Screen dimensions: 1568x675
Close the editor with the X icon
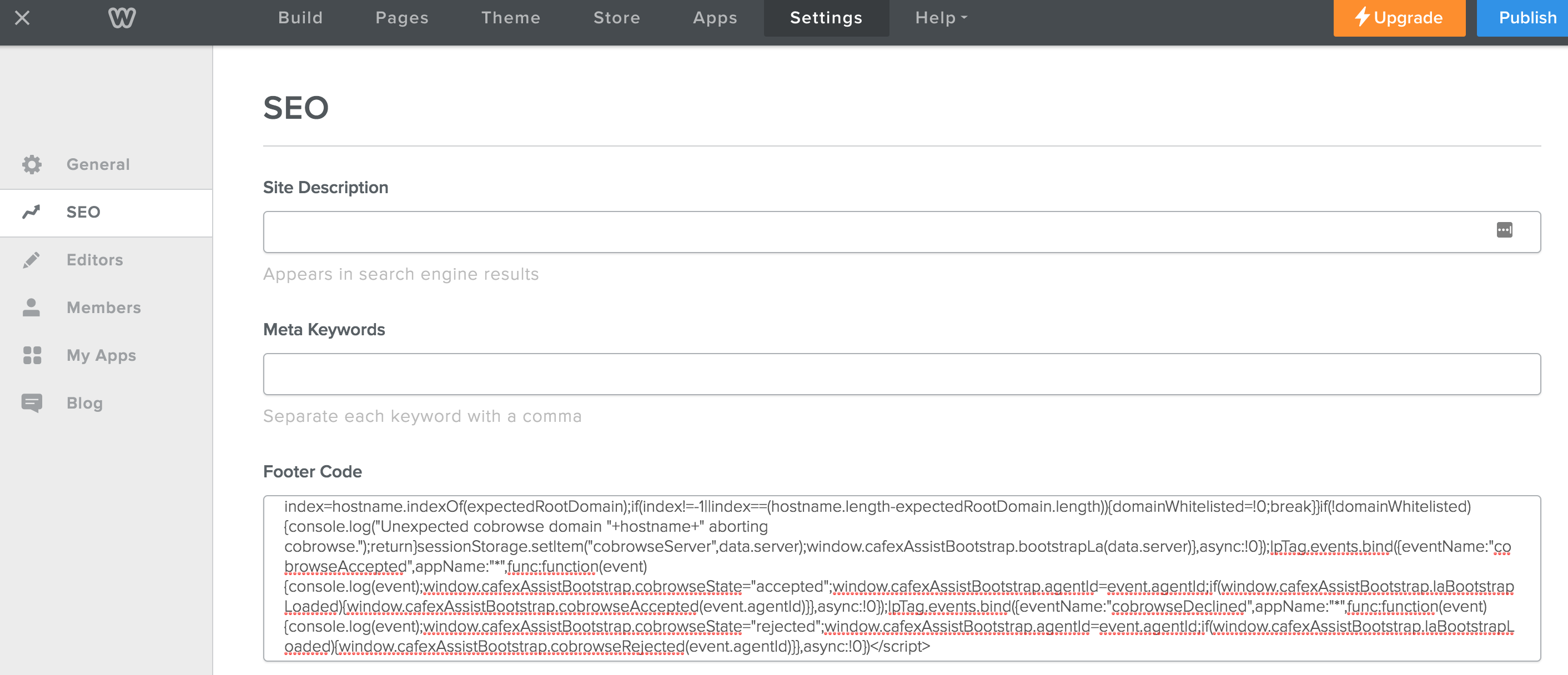(x=23, y=18)
